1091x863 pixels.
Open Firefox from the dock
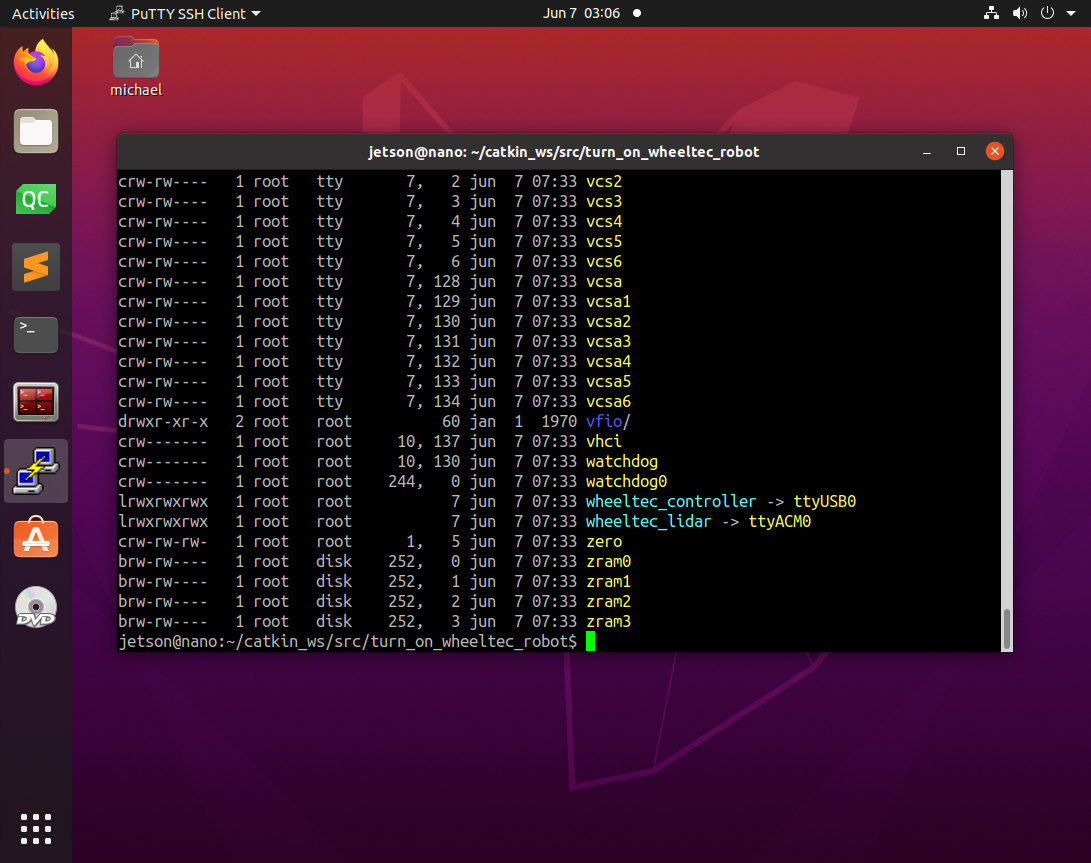click(36, 63)
